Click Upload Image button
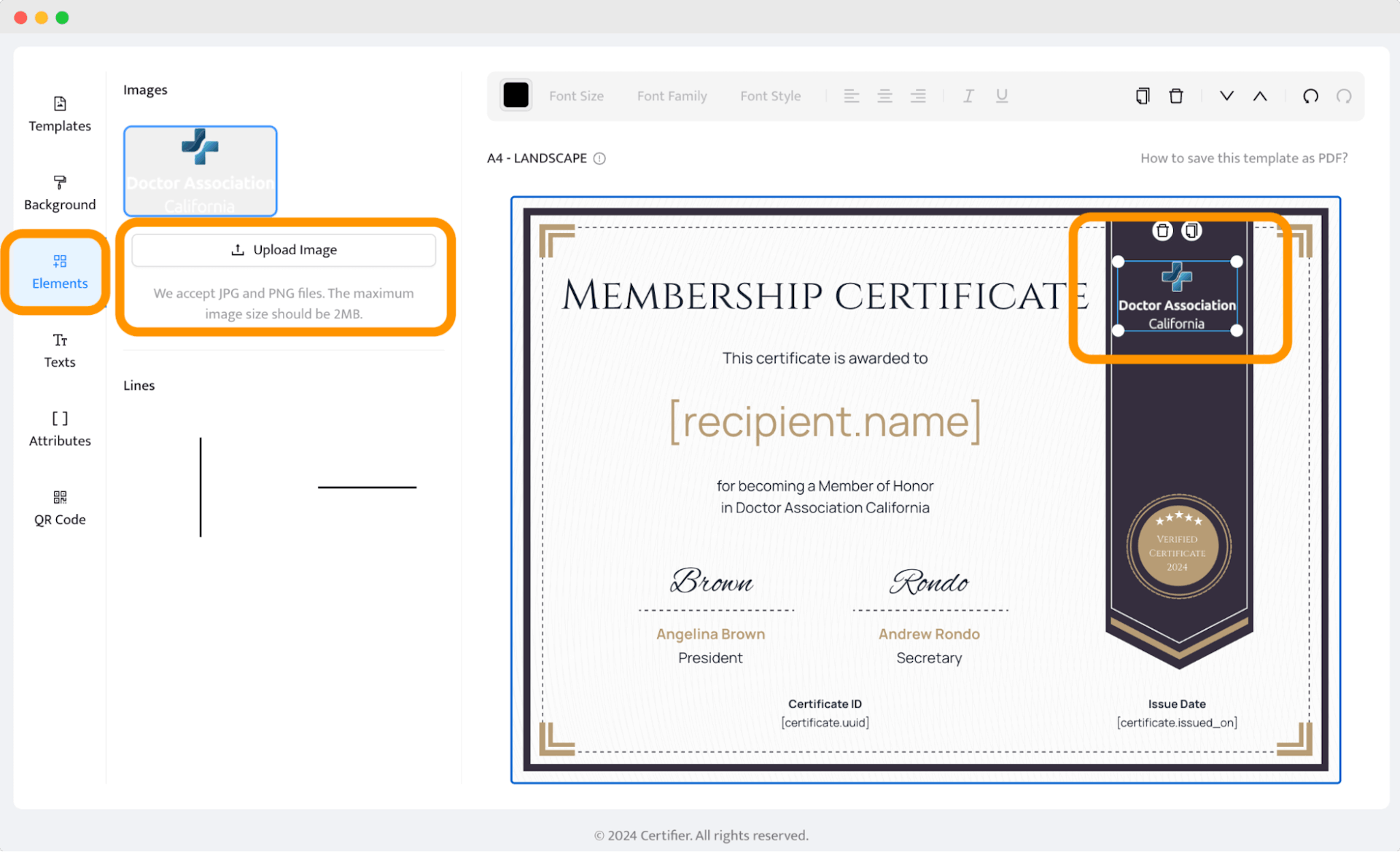Image resolution: width=1400 pixels, height=852 pixels. point(283,249)
